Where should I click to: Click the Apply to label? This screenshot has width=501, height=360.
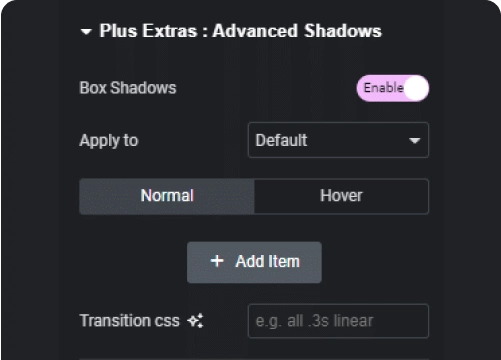pos(109,141)
